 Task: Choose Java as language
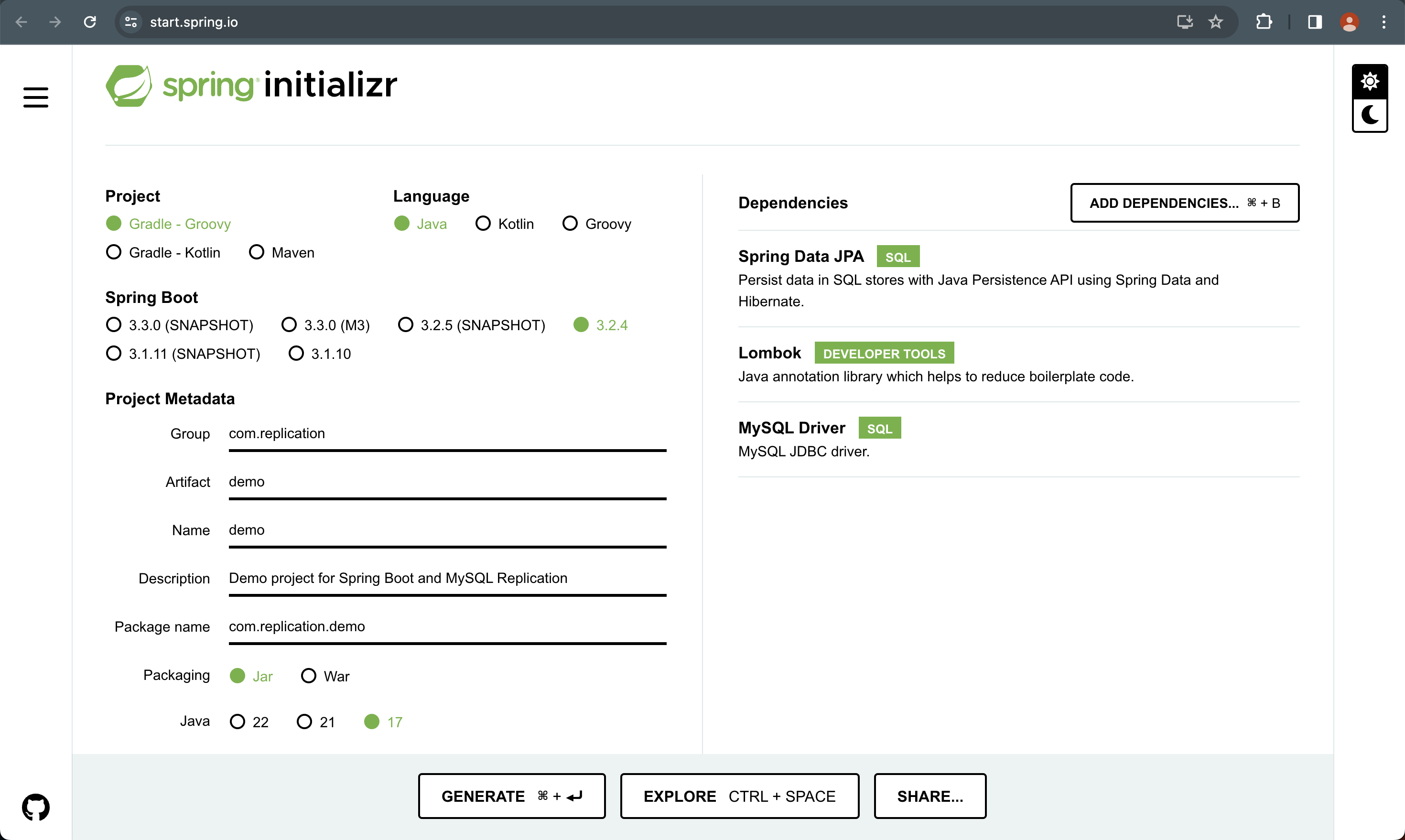tap(421, 224)
